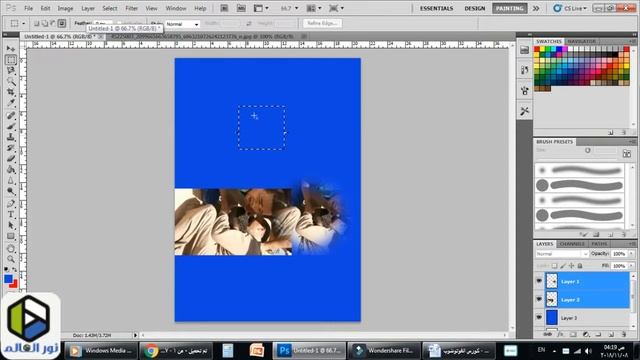Open the Style dropdown showing Normal
The image size is (640, 360).
(182, 24)
